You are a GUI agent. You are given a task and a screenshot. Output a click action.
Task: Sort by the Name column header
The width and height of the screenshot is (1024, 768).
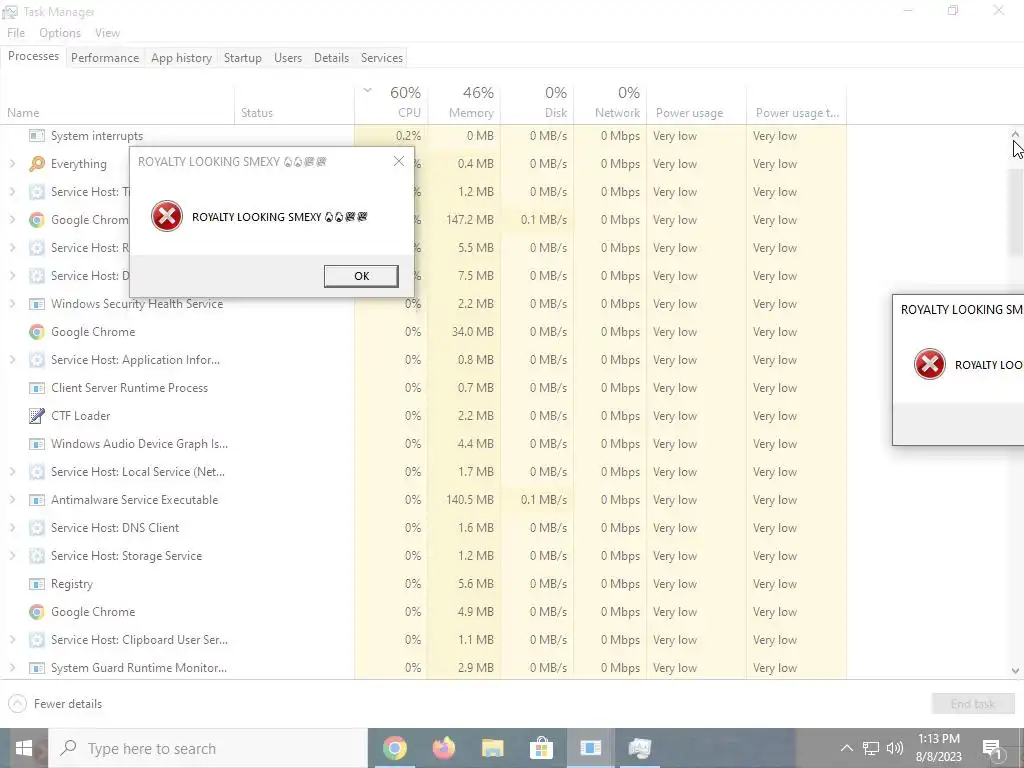click(x=118, y=104)
